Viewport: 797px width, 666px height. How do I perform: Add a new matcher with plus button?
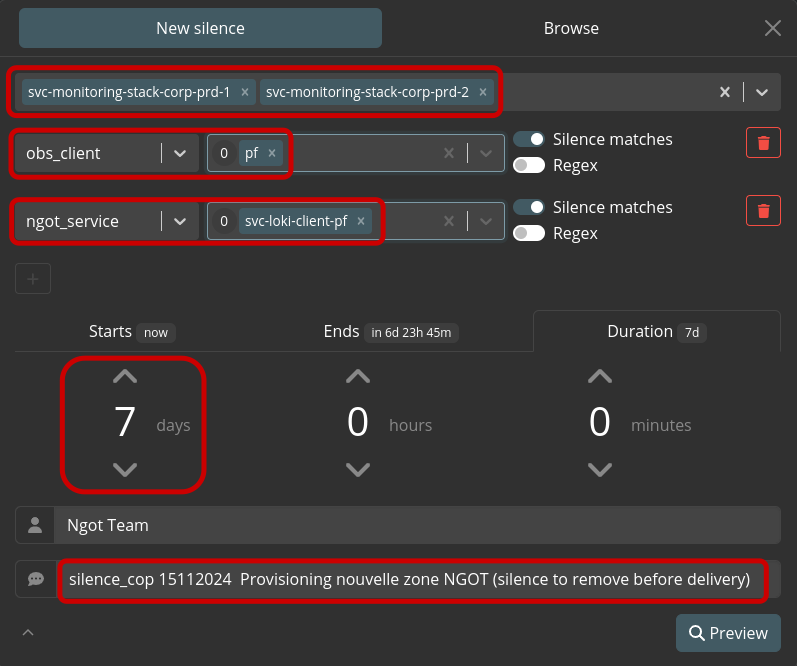click(33, 279)
